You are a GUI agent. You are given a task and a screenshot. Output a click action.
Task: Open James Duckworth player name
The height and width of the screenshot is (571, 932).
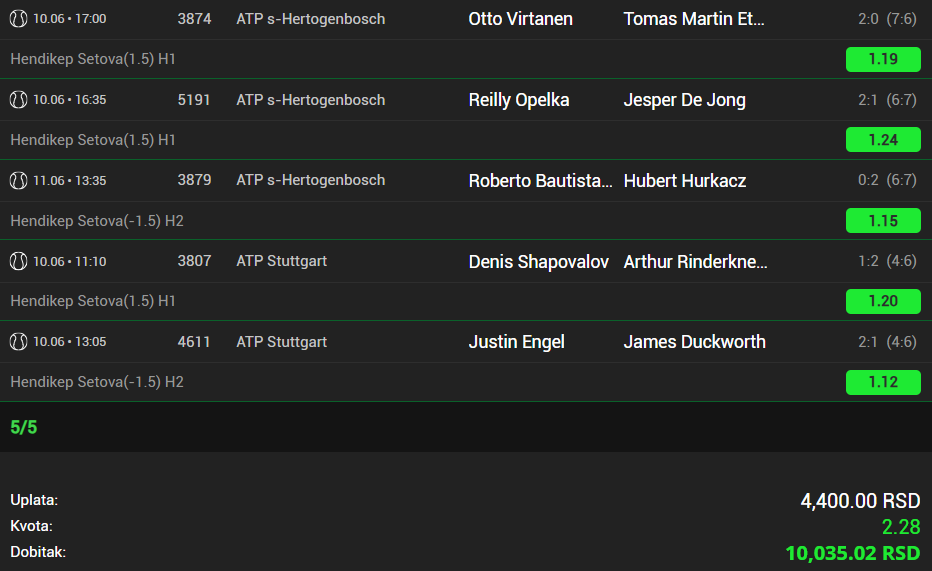tap(694, 342)
